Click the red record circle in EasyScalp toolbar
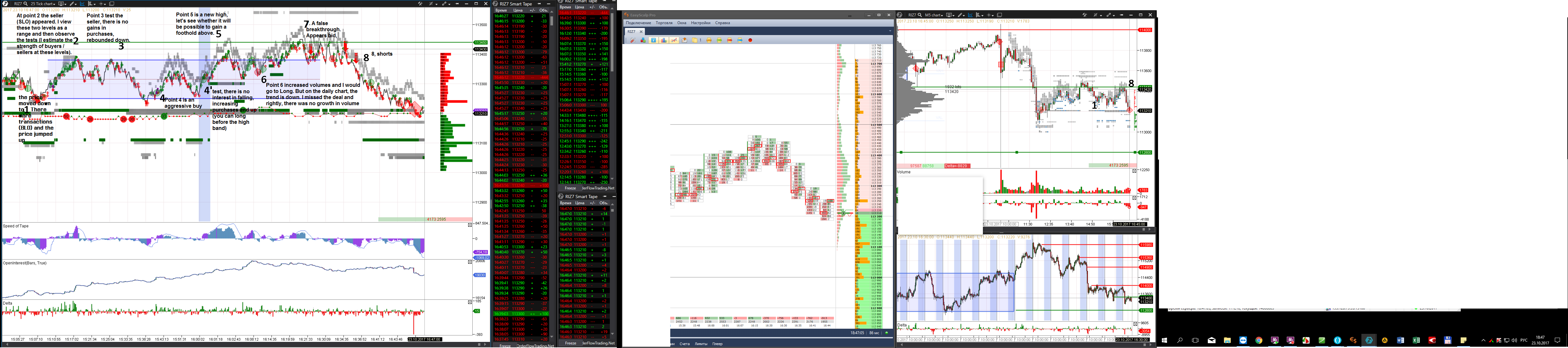 point(750,40)
